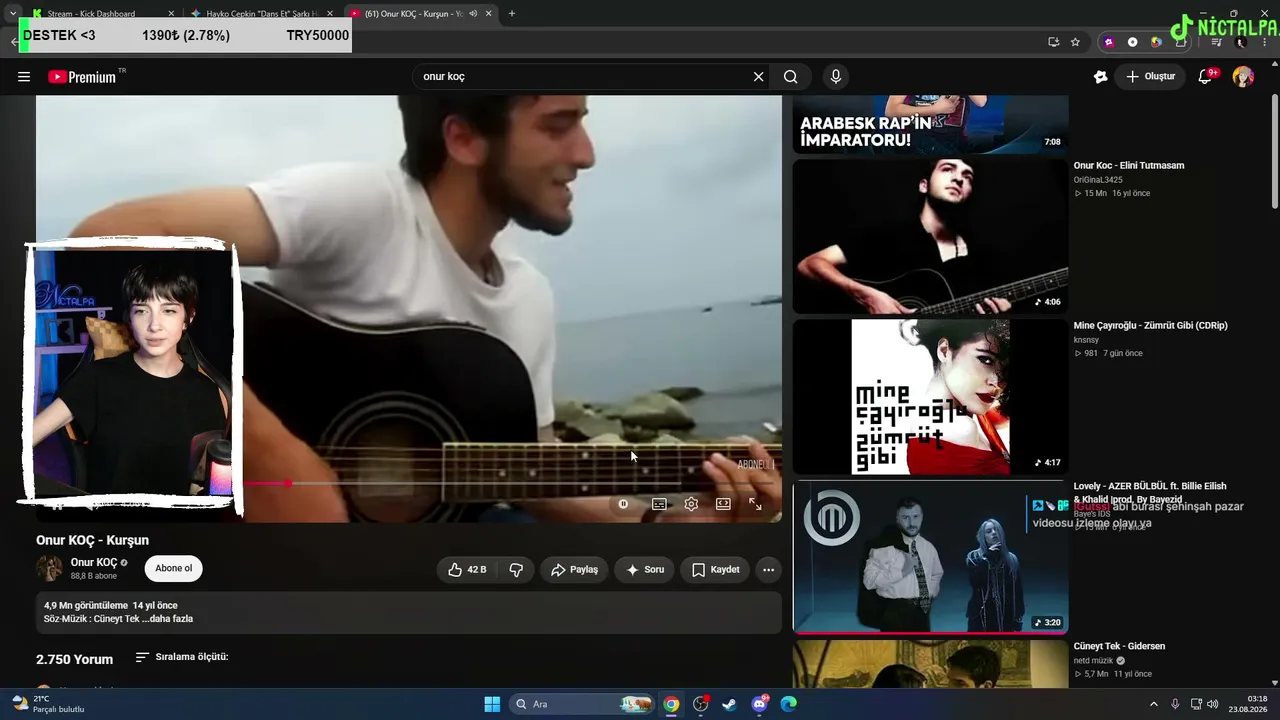Close the Onur KOÇ - Kurşun tab
Image resolution: width=1280 pixels, height=720 pixels.
[489, 14]
